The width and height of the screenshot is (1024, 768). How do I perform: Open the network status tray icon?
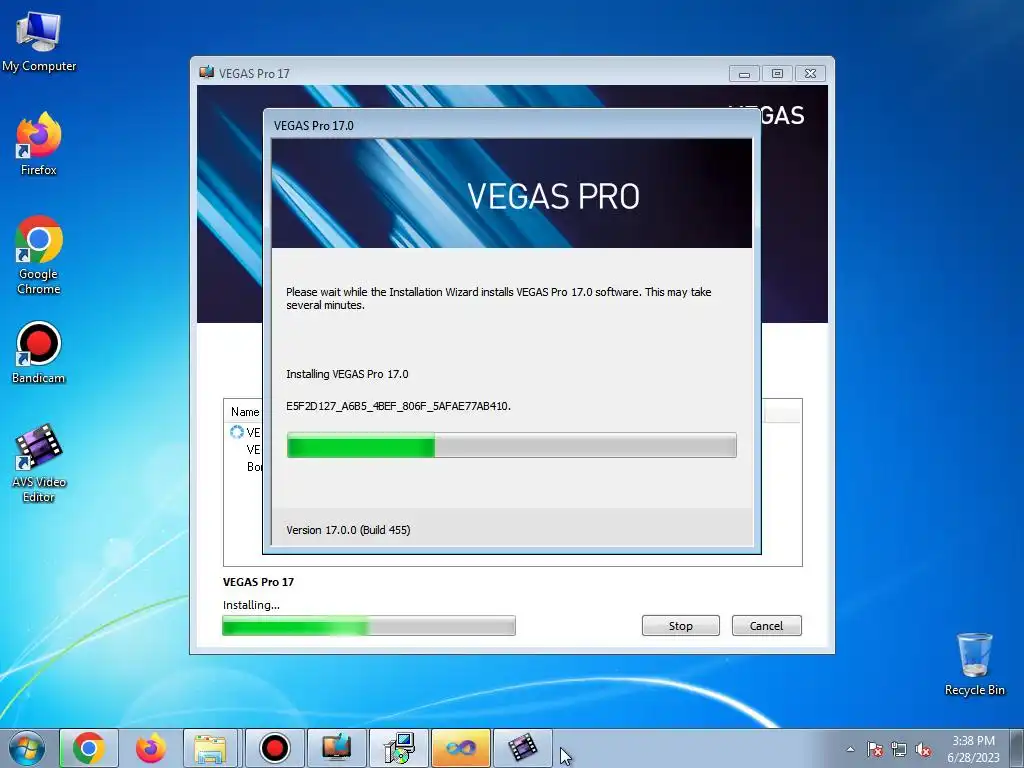pos(899,750)
